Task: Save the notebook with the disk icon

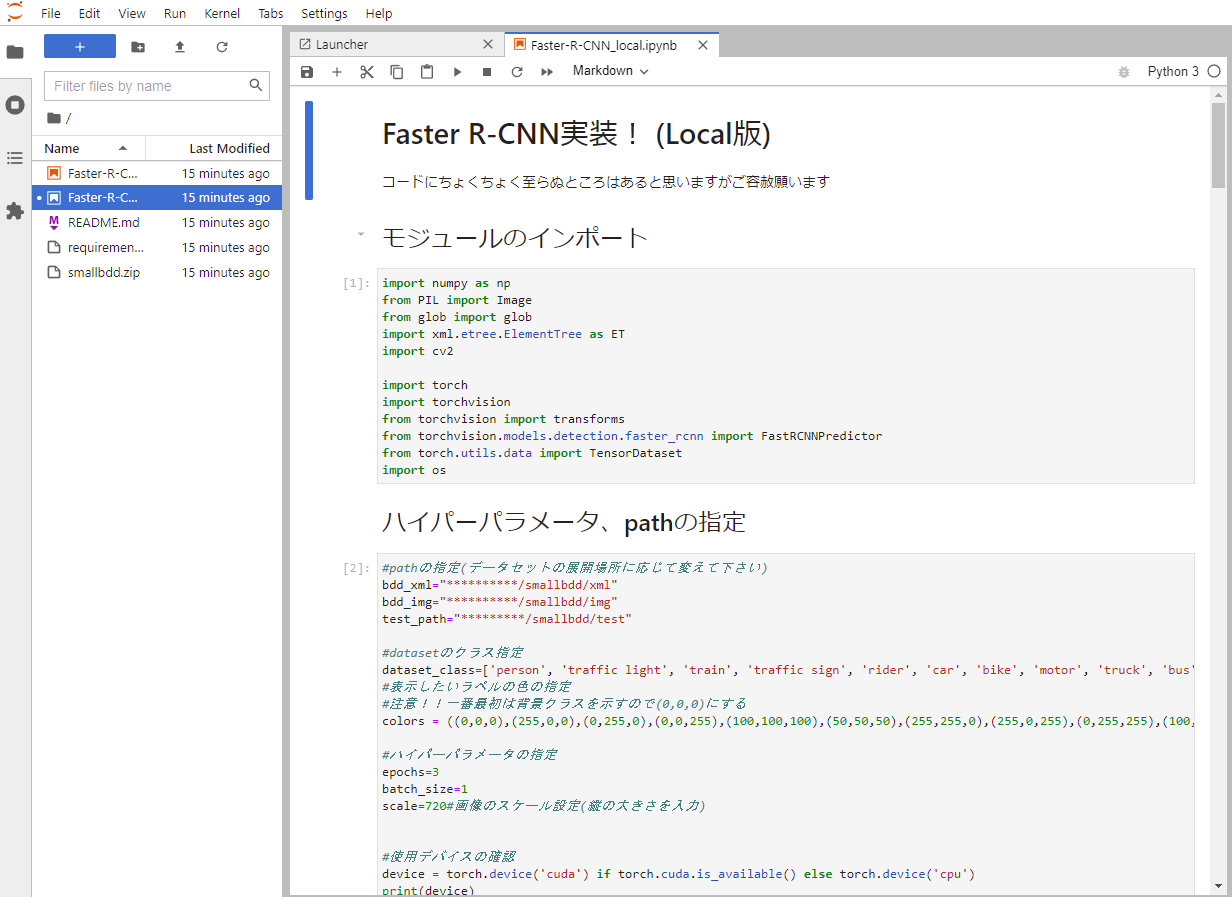Action: pyautogui.click(x=307, y=72)
